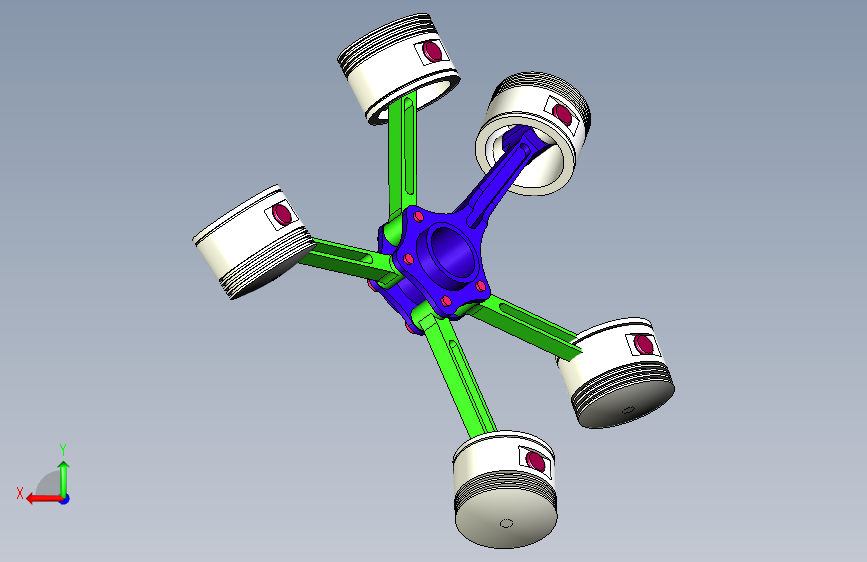Select the magenta wrist pin on the far-right piston
The image size is (867, 562).
644,344
